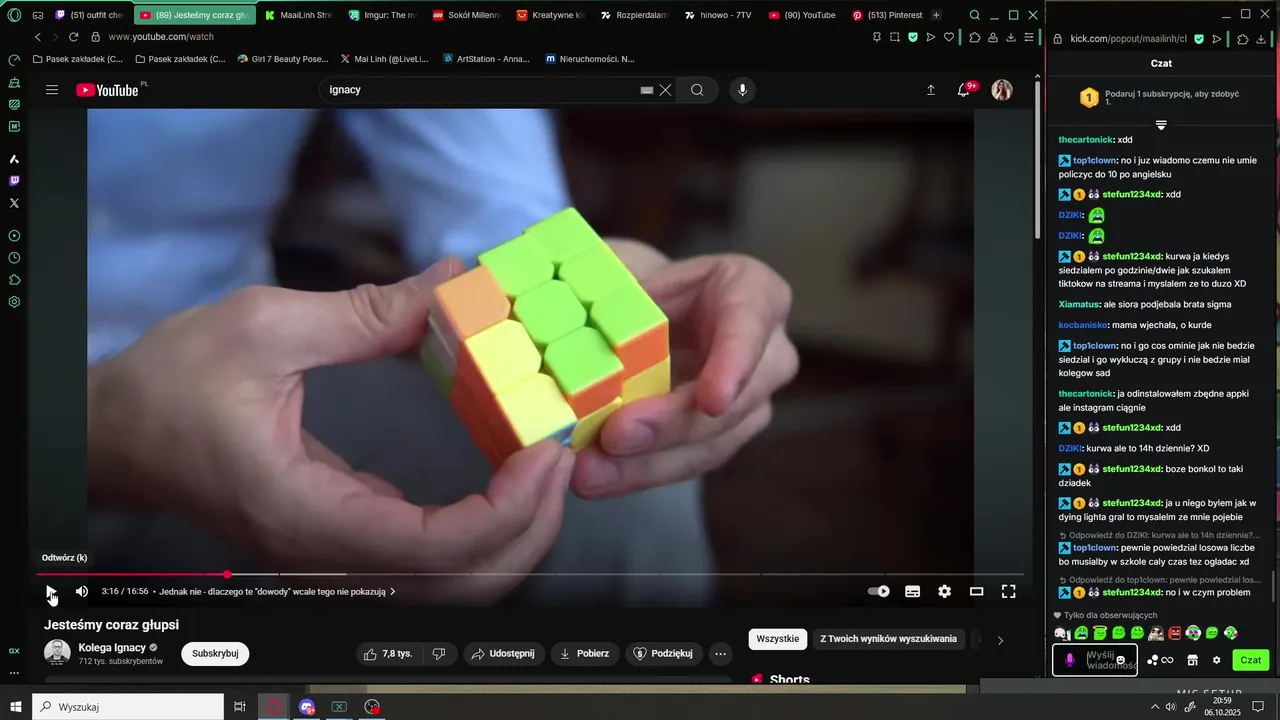Image resolution: width=1280 pixels, height=720 pixels.
Task: Show more filter chips with right arrow
Action: click(1000, 640)
